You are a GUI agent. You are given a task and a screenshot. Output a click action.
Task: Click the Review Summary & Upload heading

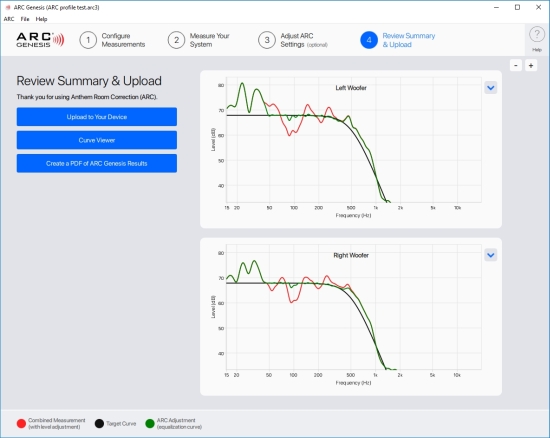point(89,81)
